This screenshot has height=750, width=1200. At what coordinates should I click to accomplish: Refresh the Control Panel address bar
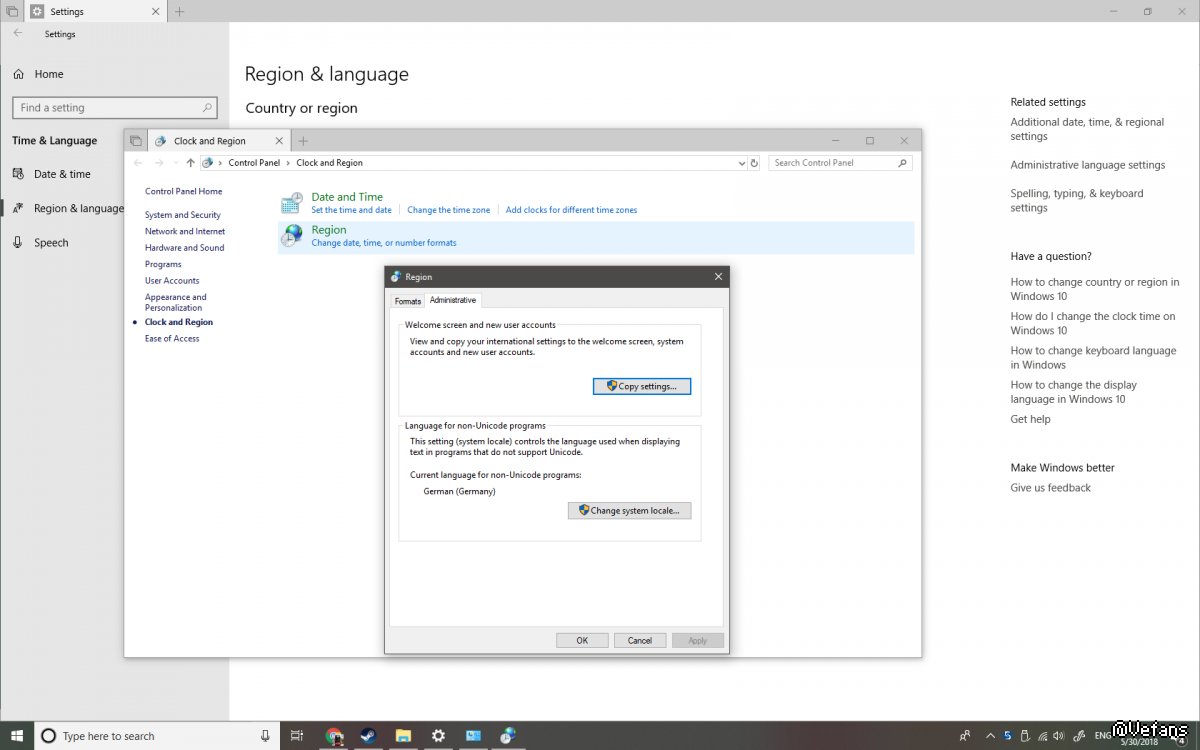tap(754, 163)
